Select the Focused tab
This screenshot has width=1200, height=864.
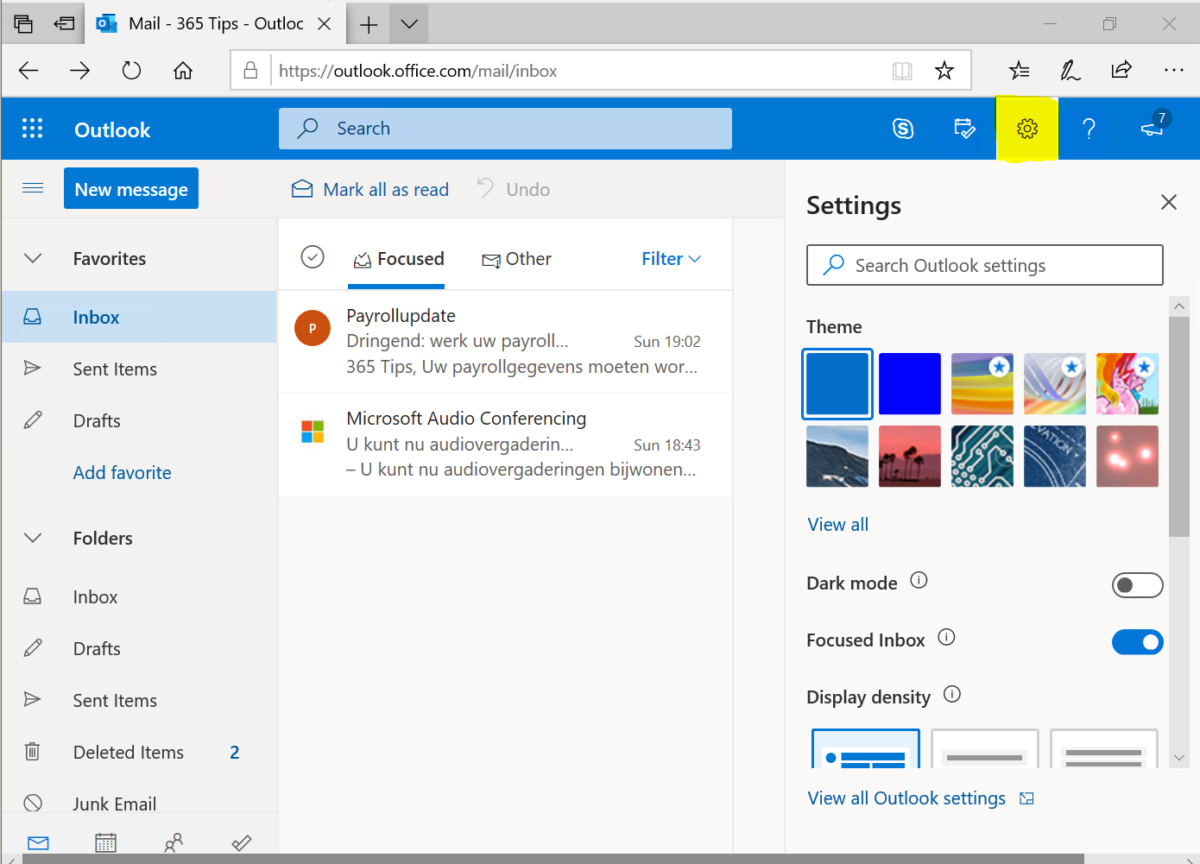[398, 258]
